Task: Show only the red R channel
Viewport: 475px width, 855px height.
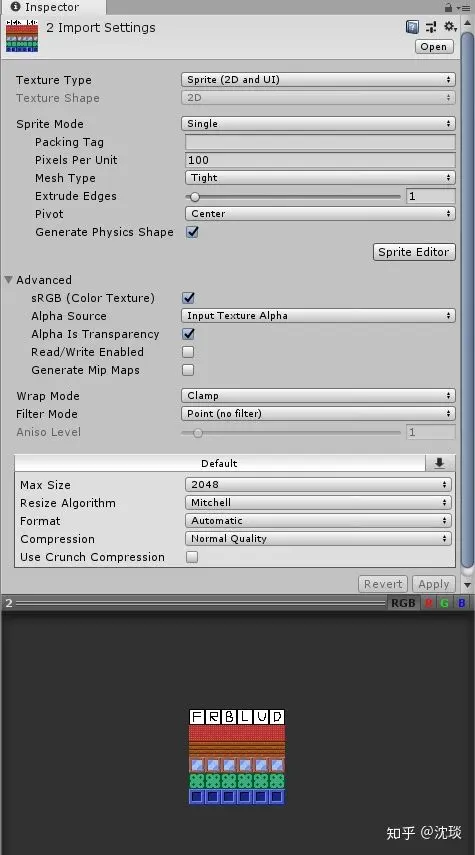Action: pos(429,603)
